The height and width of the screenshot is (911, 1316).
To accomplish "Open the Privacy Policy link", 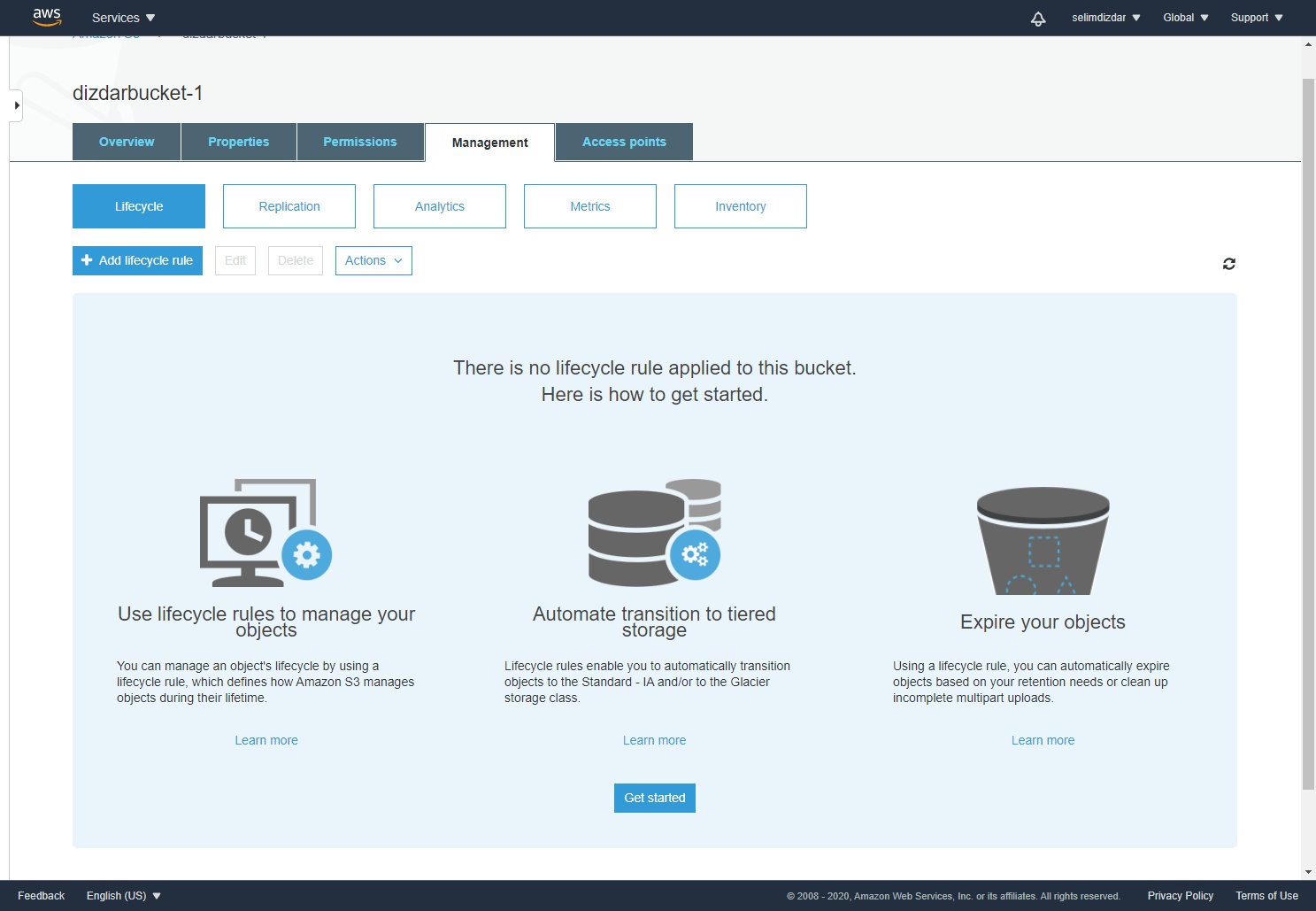I will (1181, 896).
